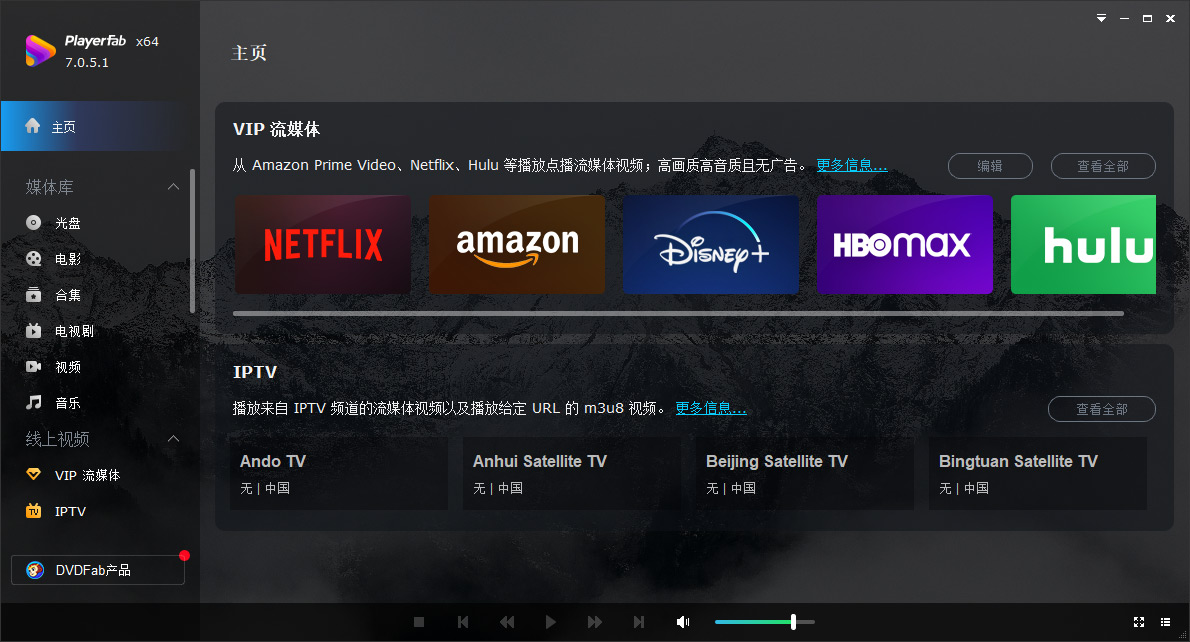Collapse the 线上视频 section chevron
Screen dimensions: 1190x642
tap(173, 438)
